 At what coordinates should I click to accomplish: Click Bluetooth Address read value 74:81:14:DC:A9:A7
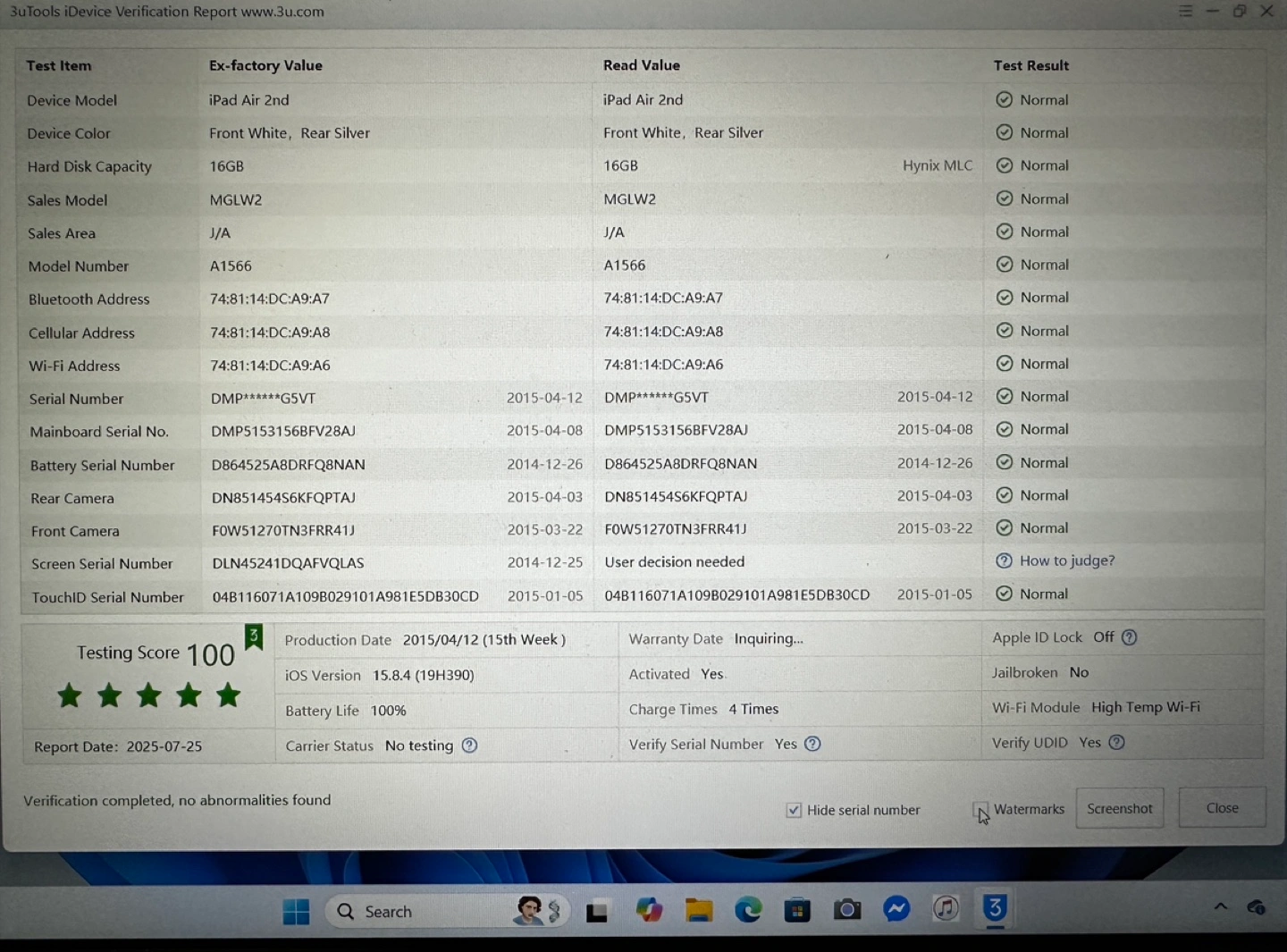tap(663, 298)
